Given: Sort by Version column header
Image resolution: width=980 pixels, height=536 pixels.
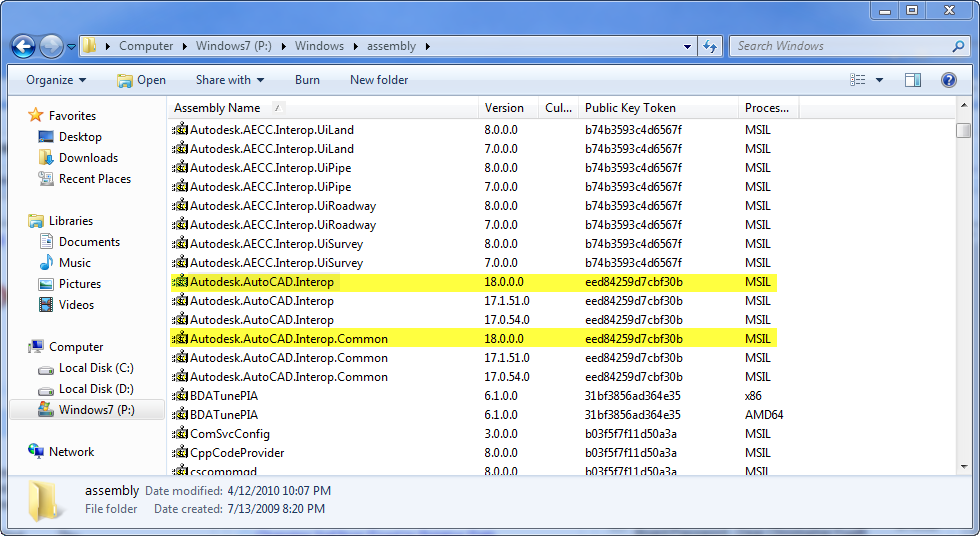Looking at the screenshot, I should pos(508,108).
